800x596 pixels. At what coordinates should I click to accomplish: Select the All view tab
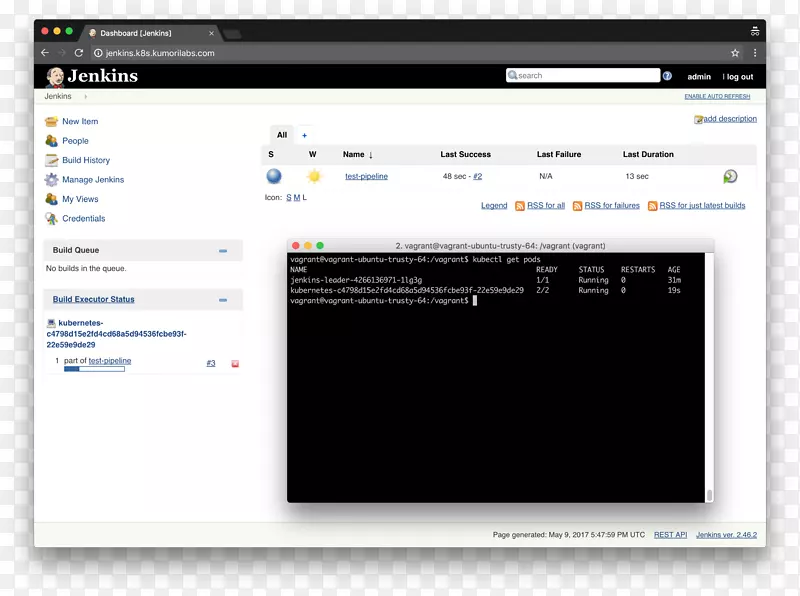point(282,135)
